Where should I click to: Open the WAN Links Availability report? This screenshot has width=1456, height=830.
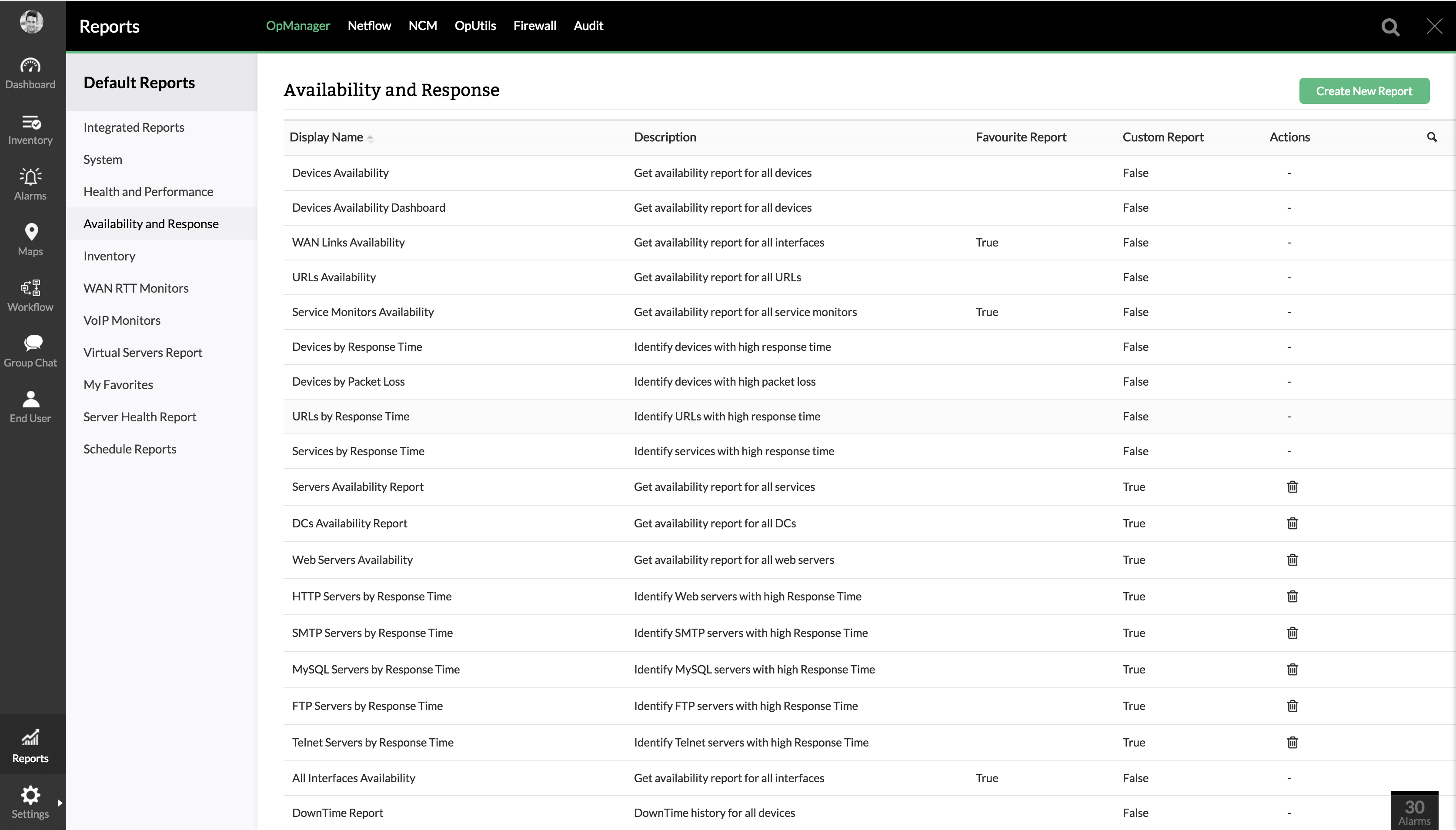[x=348, y=242]
